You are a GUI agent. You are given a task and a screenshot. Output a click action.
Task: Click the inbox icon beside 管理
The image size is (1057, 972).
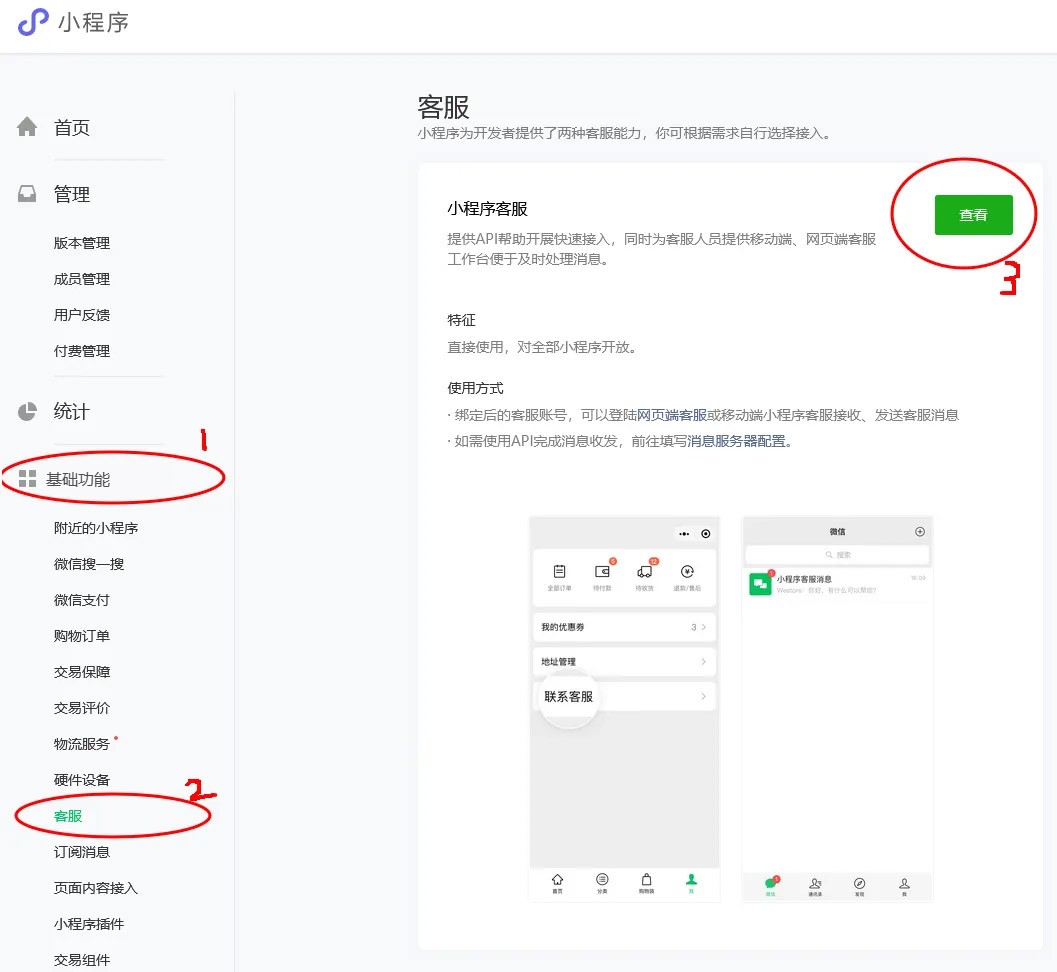[27, 194]
